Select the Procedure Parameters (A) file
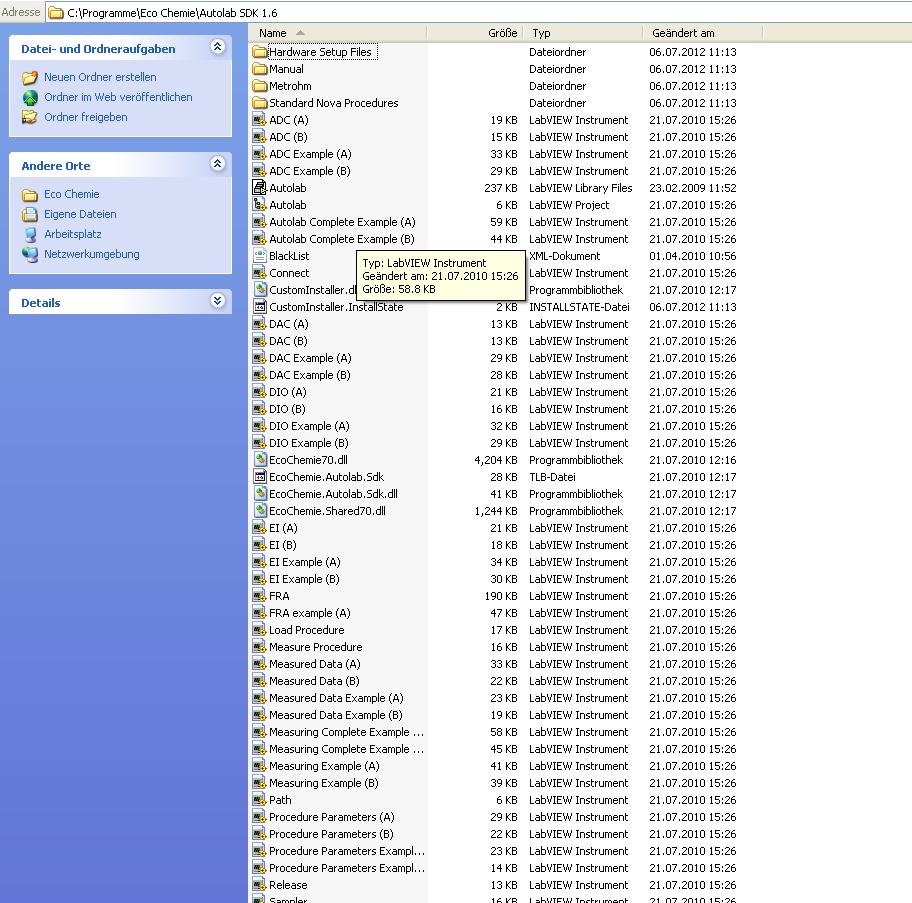The height and width of the screenshot is (903, 912). pos(332,817)
